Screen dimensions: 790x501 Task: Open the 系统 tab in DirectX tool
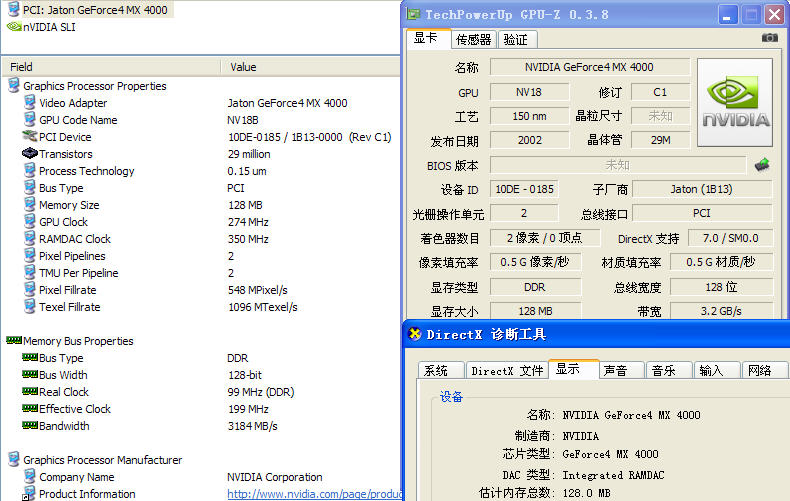(440, 370)
